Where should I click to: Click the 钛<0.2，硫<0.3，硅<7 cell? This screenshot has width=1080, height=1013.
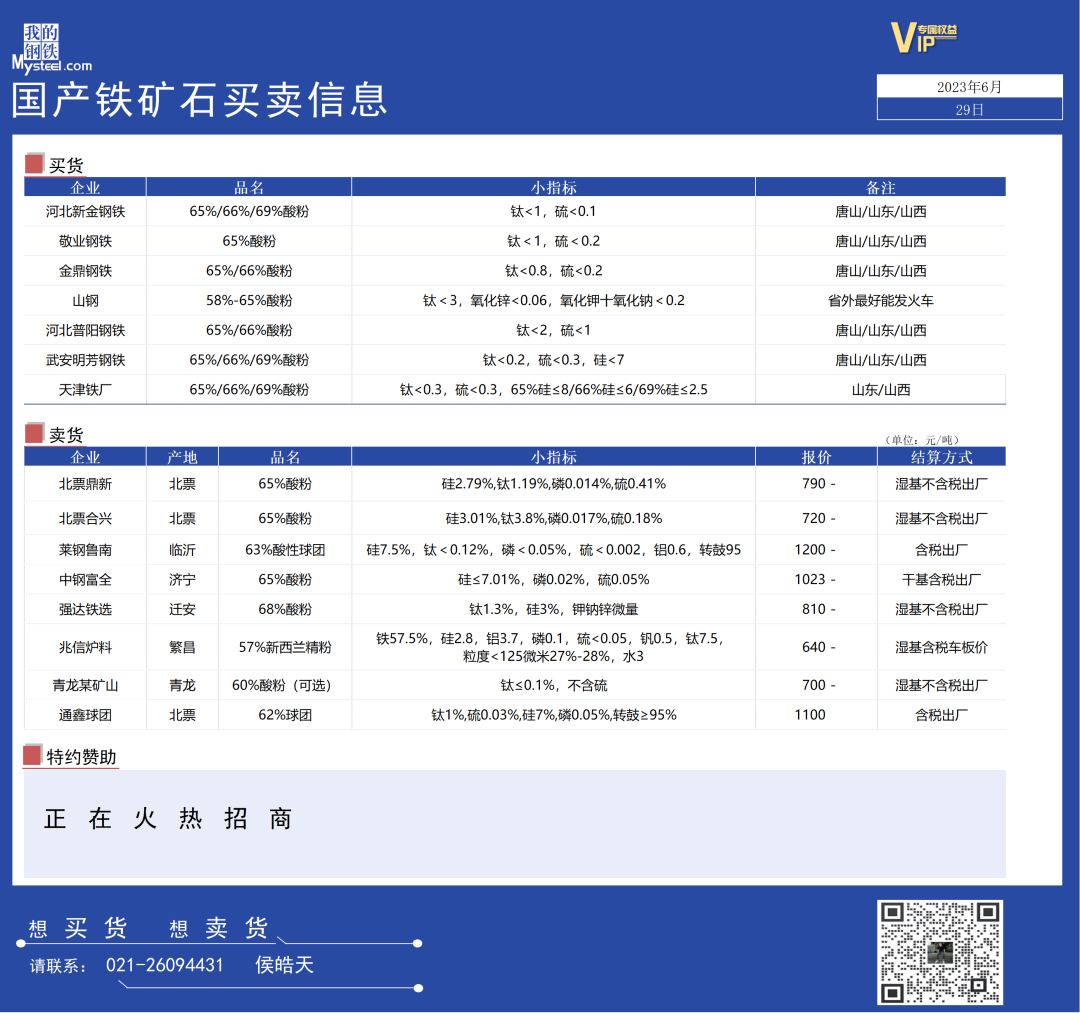point(553,359)
